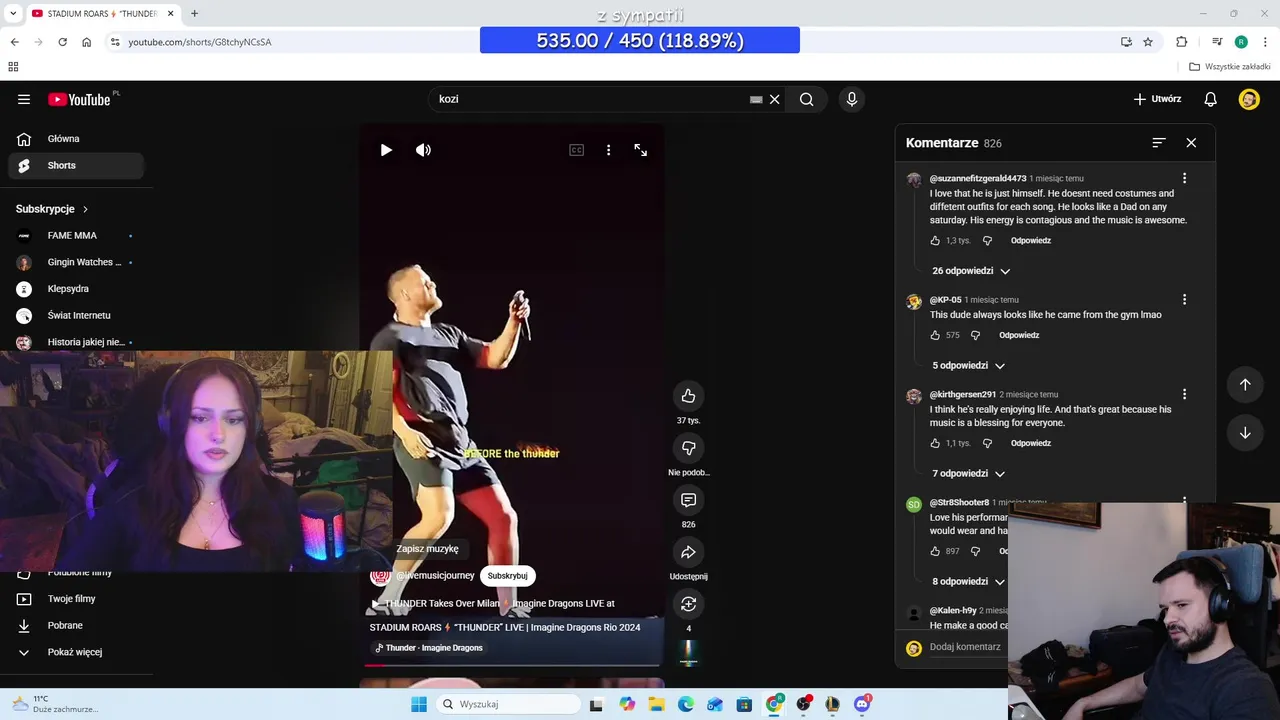Share the Short via Udostępnij
The width and height of the screenshot is (1280, 720).
(x=688, y=552)
